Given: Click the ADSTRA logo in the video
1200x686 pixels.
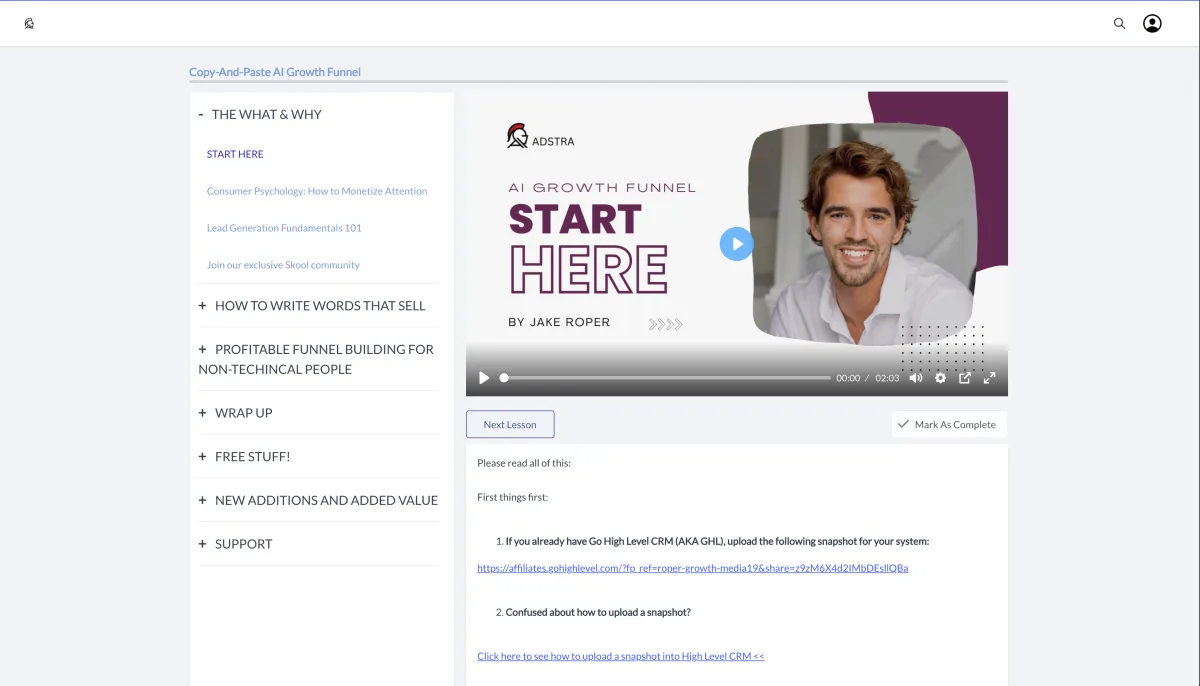Looking at the screenshot, I should (x=541, y=137).
